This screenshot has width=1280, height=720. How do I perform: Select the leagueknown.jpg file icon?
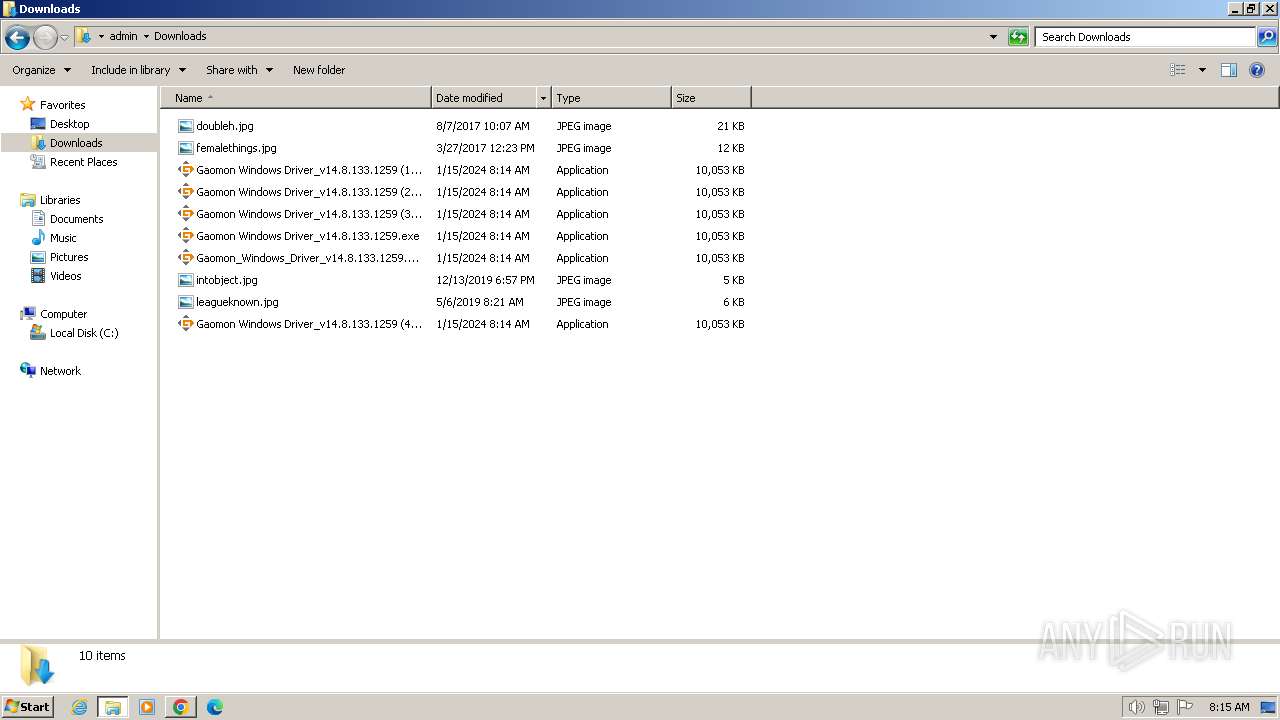click(x=185, y=302)
